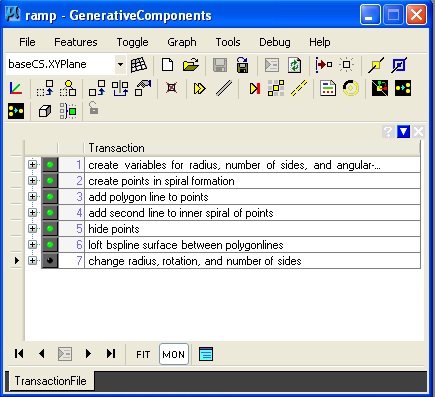
Task: Open the Debug menu
Action: point(275,42)
